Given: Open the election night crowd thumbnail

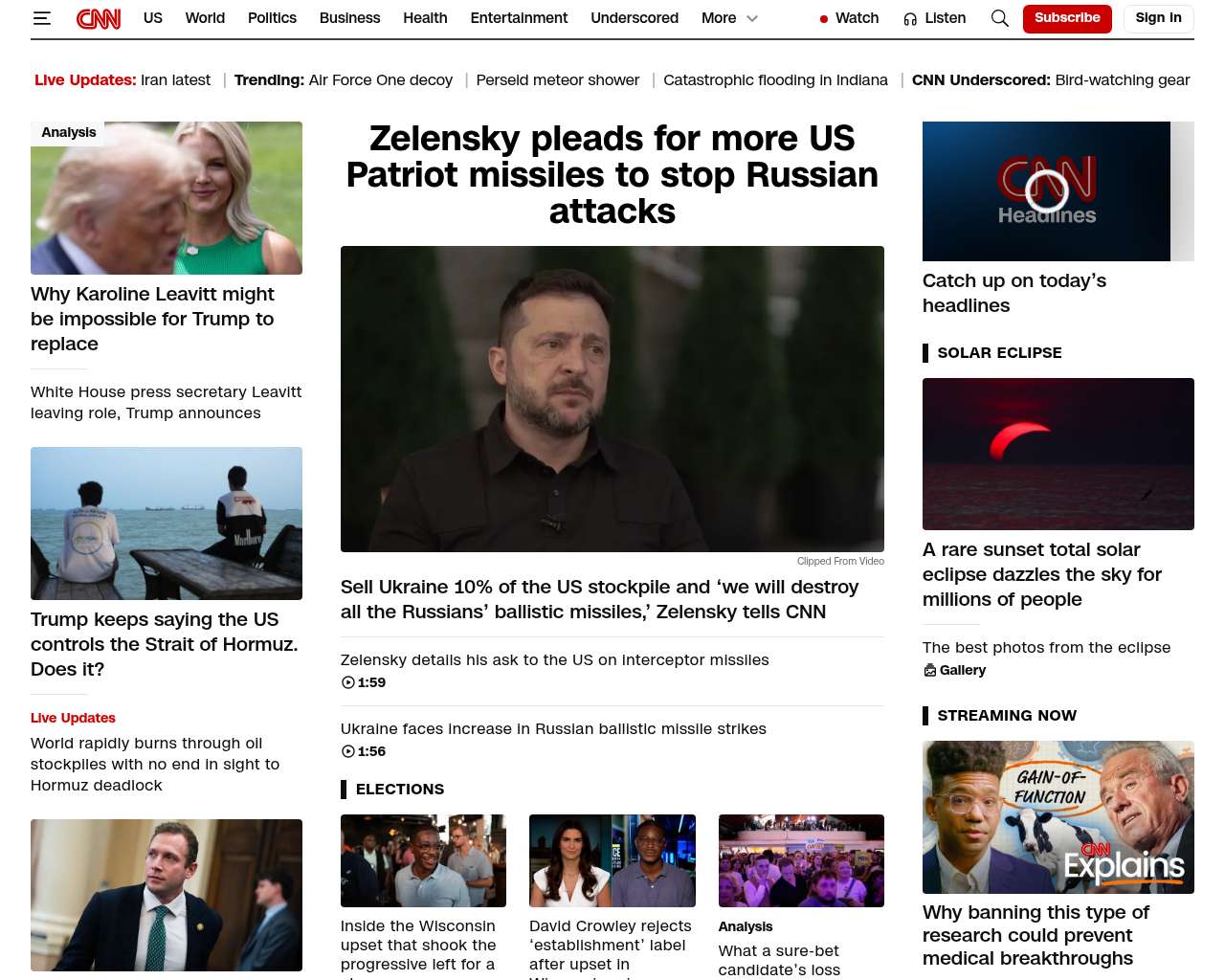Looking at the screenshot, I should click(801, 861).
